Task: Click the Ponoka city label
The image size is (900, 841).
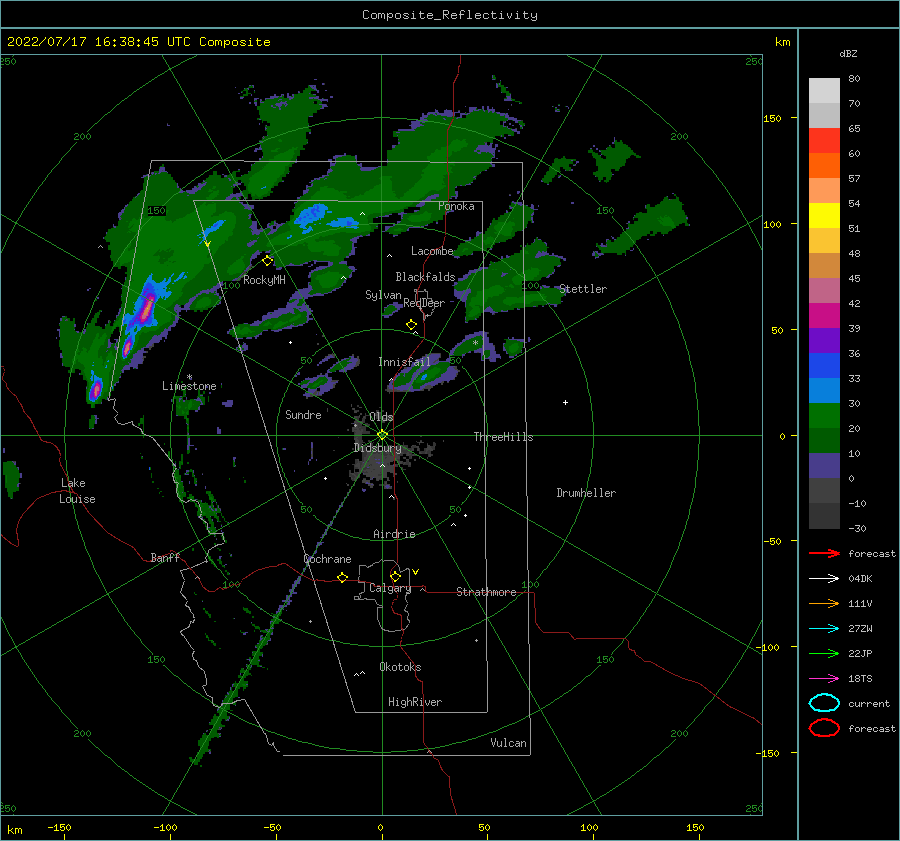Action: (x=456, y=206)
